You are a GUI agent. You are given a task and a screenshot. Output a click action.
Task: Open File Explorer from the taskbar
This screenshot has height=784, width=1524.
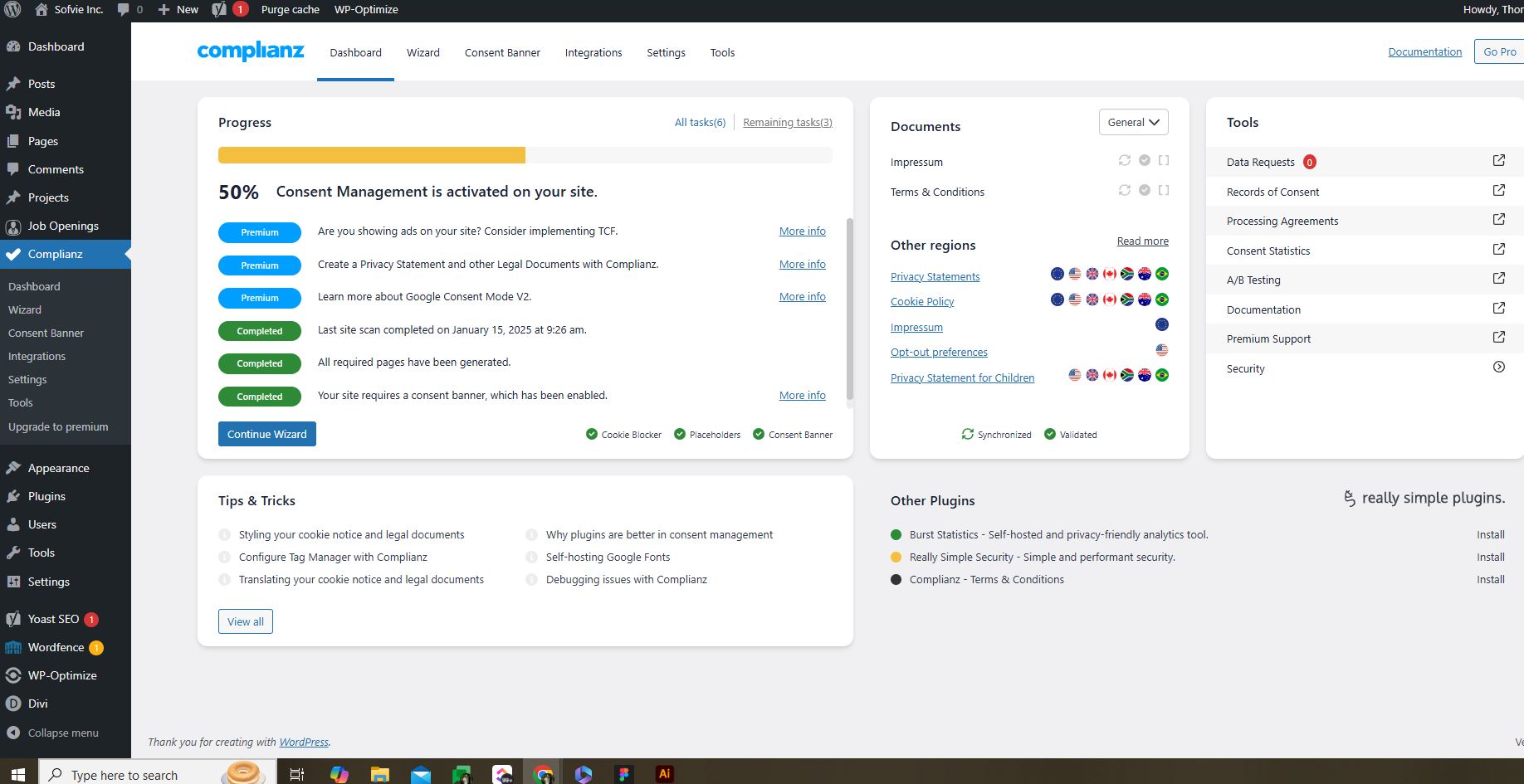[x=379, y=774]
